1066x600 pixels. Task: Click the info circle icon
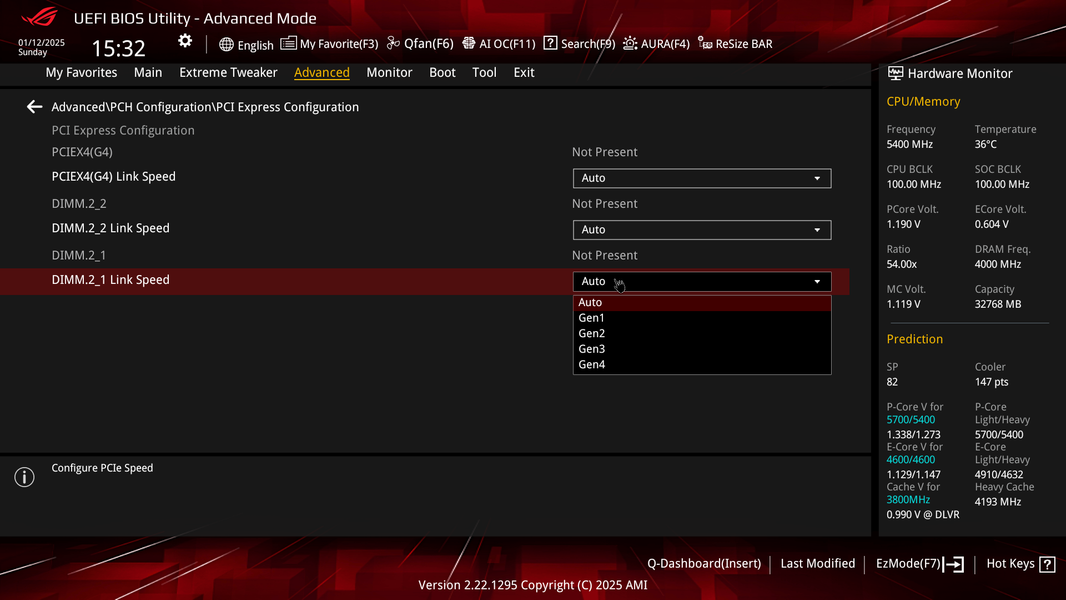24,477
